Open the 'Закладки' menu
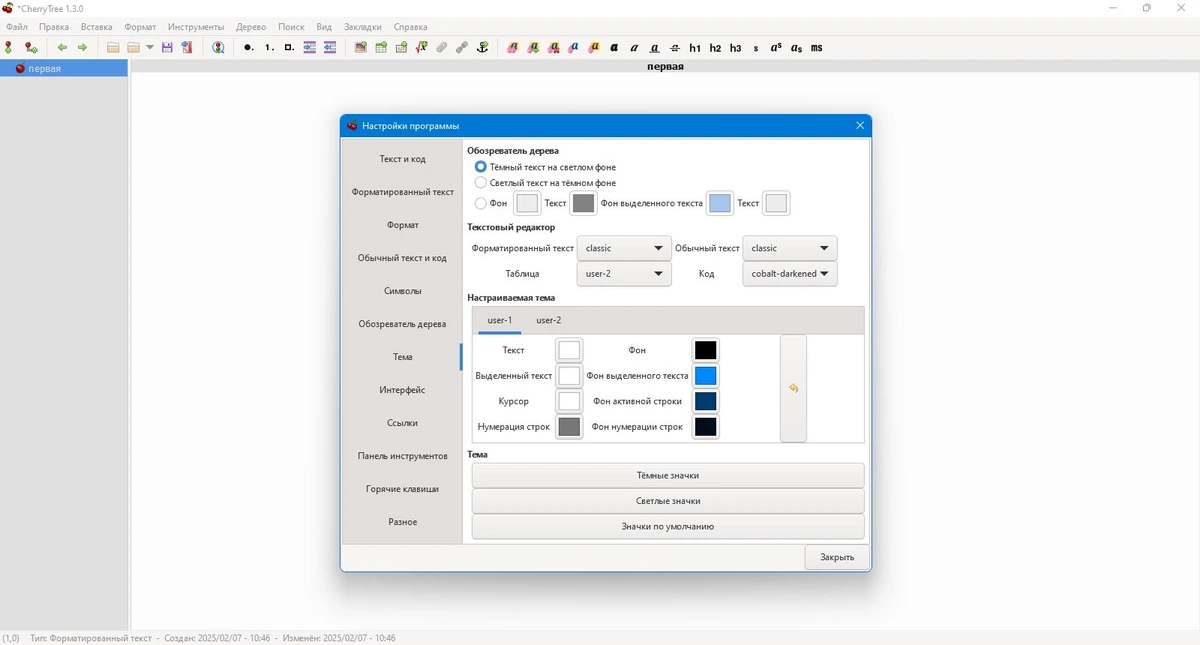This screenshot has width=1200, height=645. pos(363,27)
